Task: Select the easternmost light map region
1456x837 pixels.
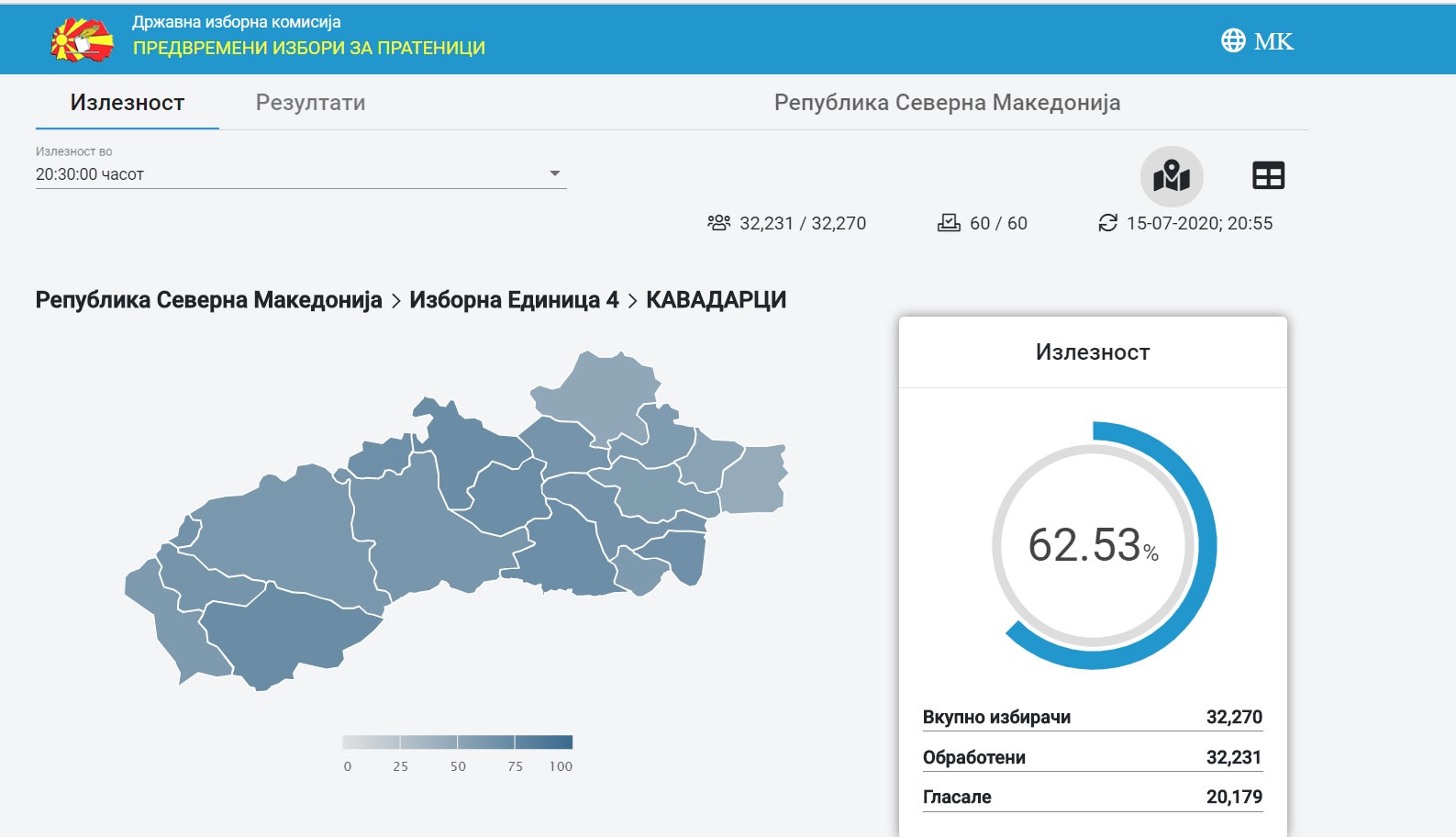Action: point(752,479)
